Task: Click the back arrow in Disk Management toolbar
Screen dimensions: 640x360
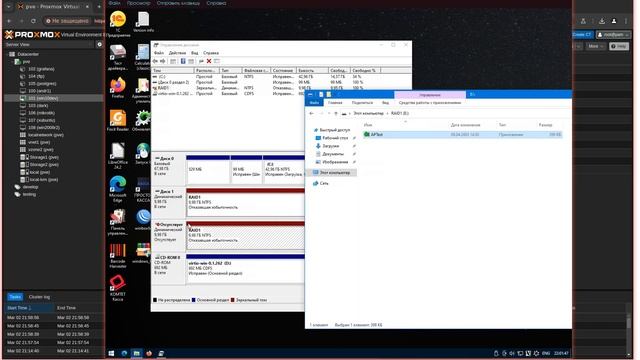Action: pyautogui.click(x=155, y=61)
